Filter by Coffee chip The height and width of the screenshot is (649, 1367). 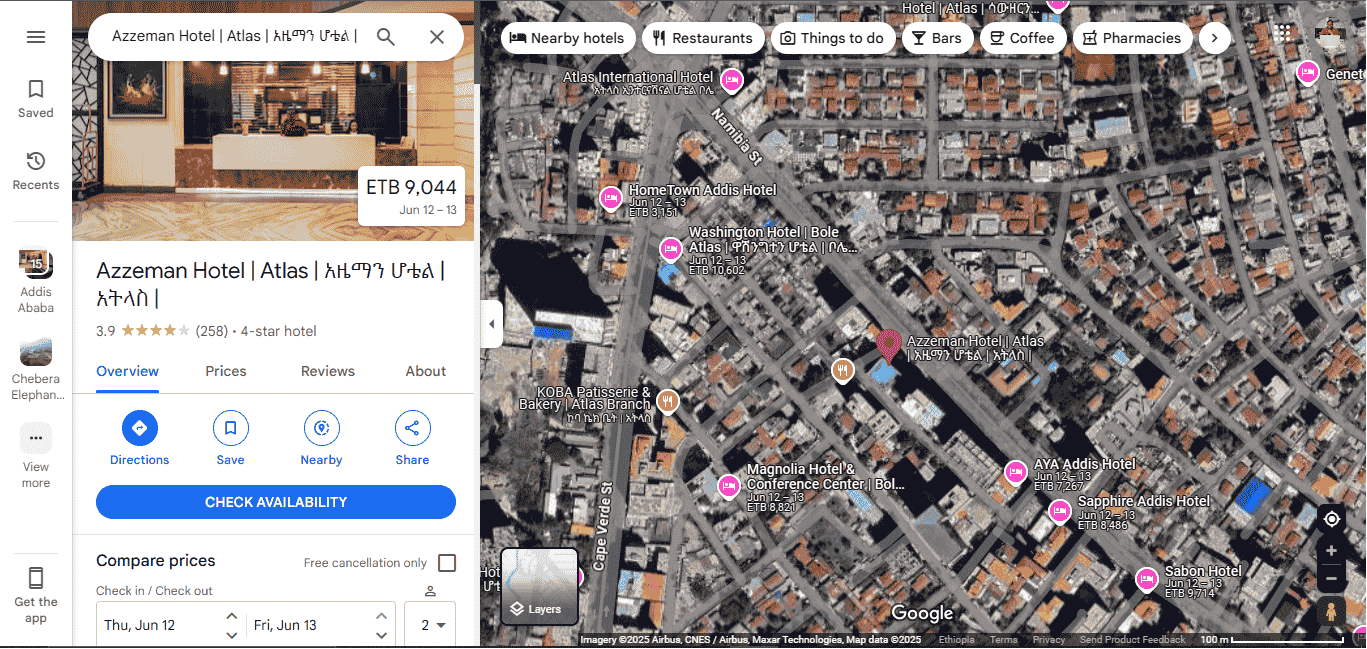point(1023,38)
